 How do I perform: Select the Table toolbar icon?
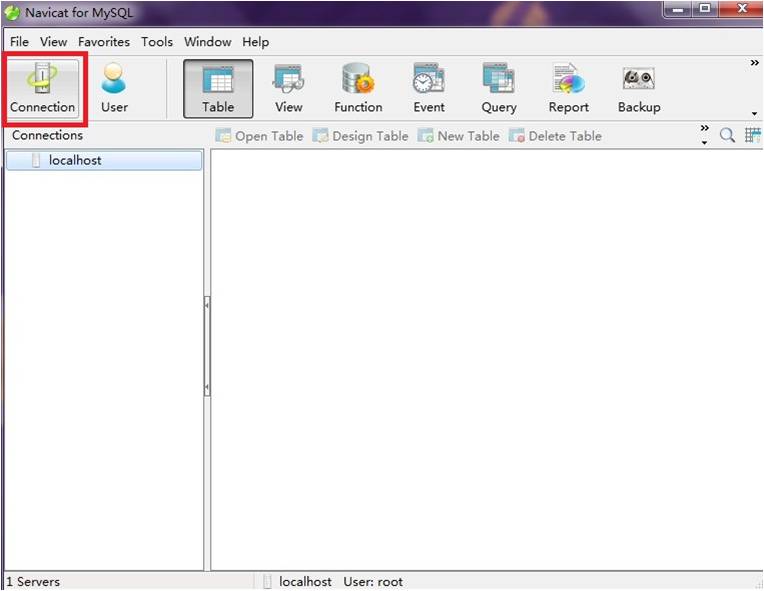[218, 88]
